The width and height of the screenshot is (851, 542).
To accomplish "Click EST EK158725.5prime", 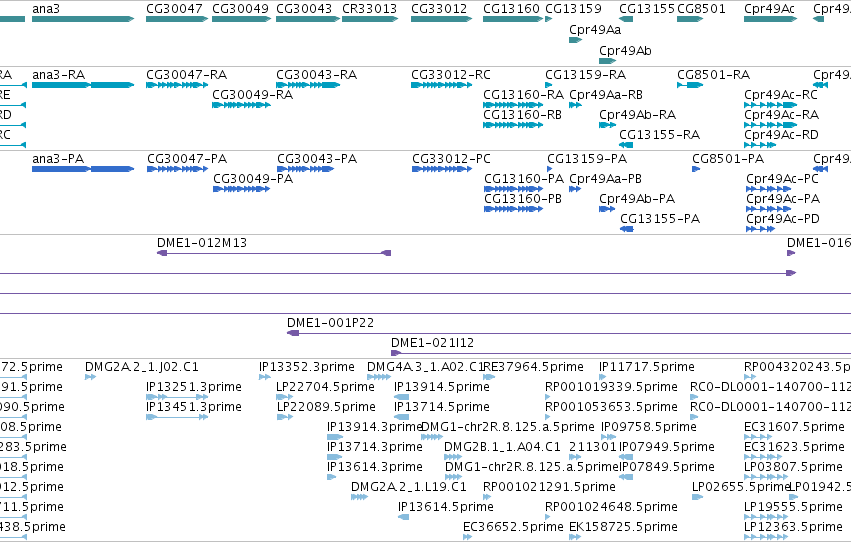I will click(x=575, y=537).
